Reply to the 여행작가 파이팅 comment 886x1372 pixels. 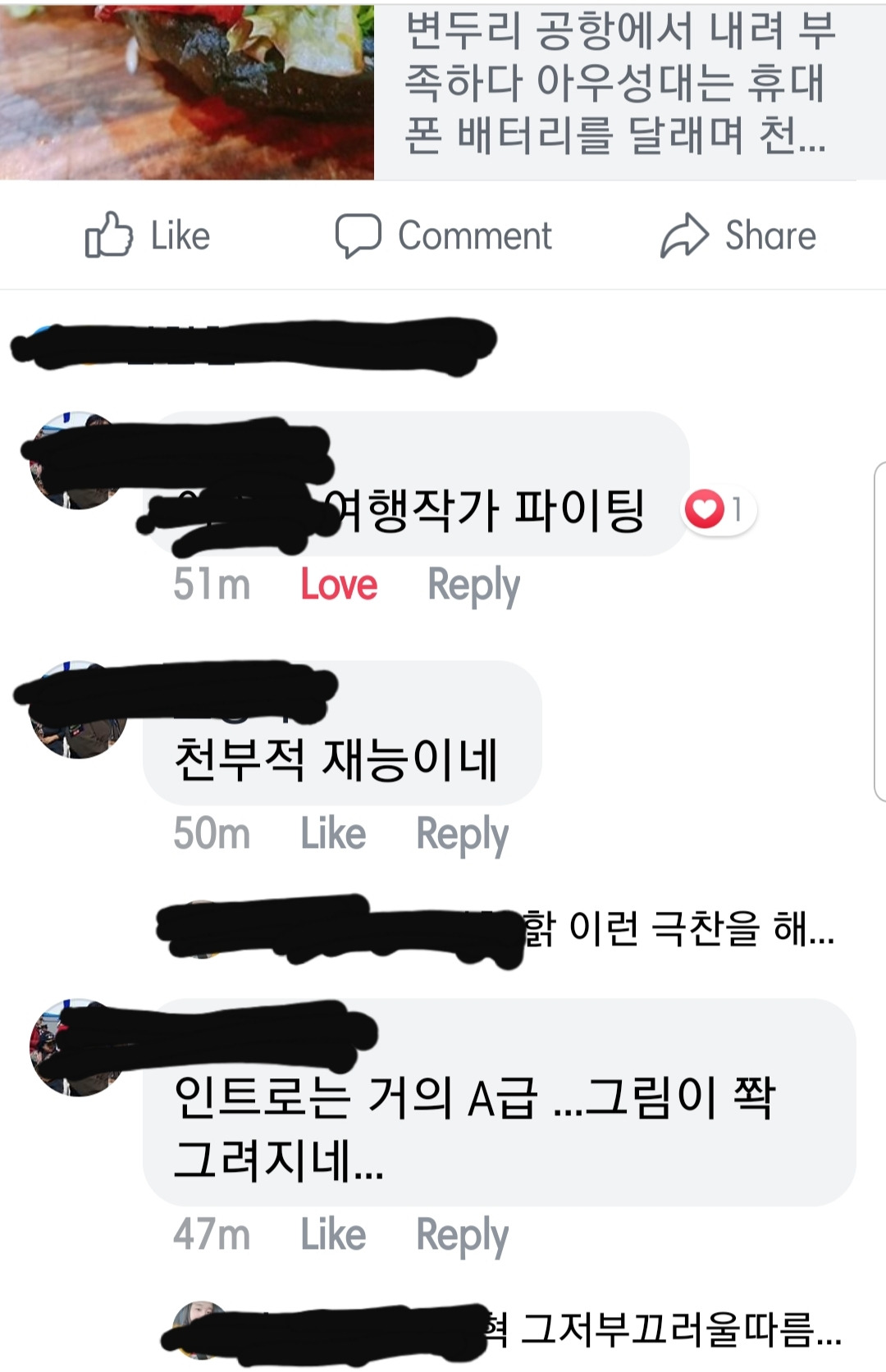(x=473, y=586)
